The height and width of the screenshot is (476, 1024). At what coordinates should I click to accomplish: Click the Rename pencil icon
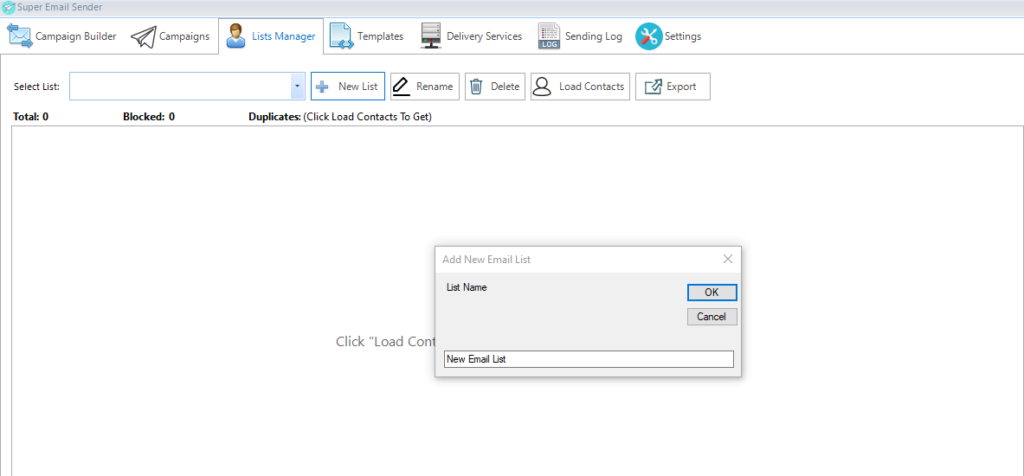tap(401, 86)
